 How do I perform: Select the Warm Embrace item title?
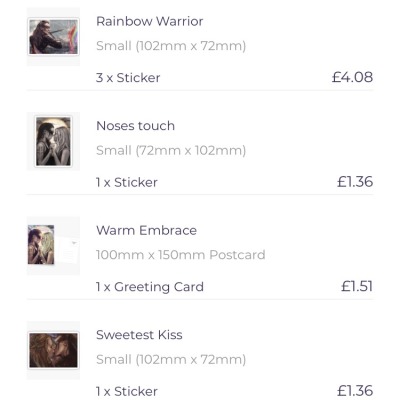(x=146, y=230)
